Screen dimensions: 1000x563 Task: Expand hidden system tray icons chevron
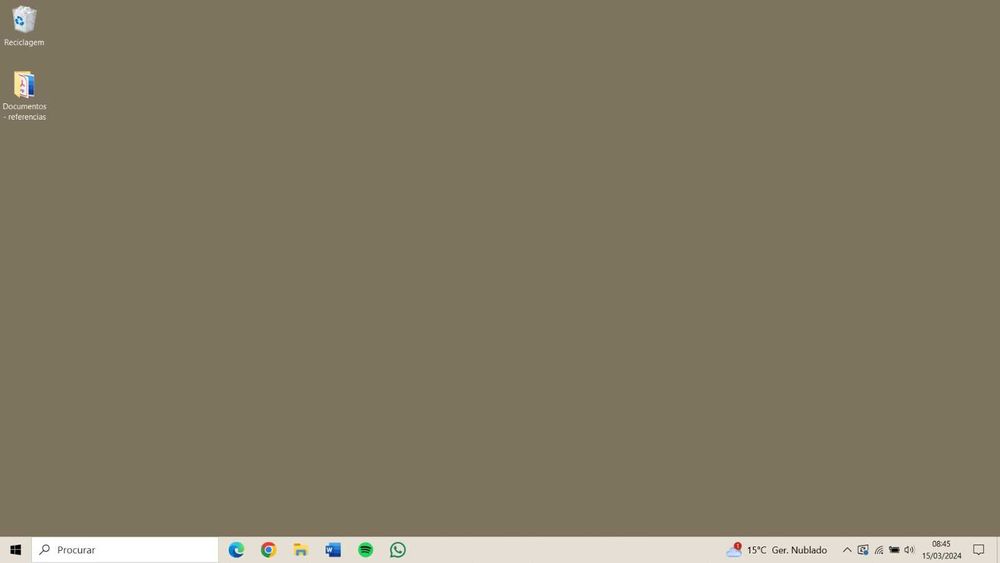[847, 550]
